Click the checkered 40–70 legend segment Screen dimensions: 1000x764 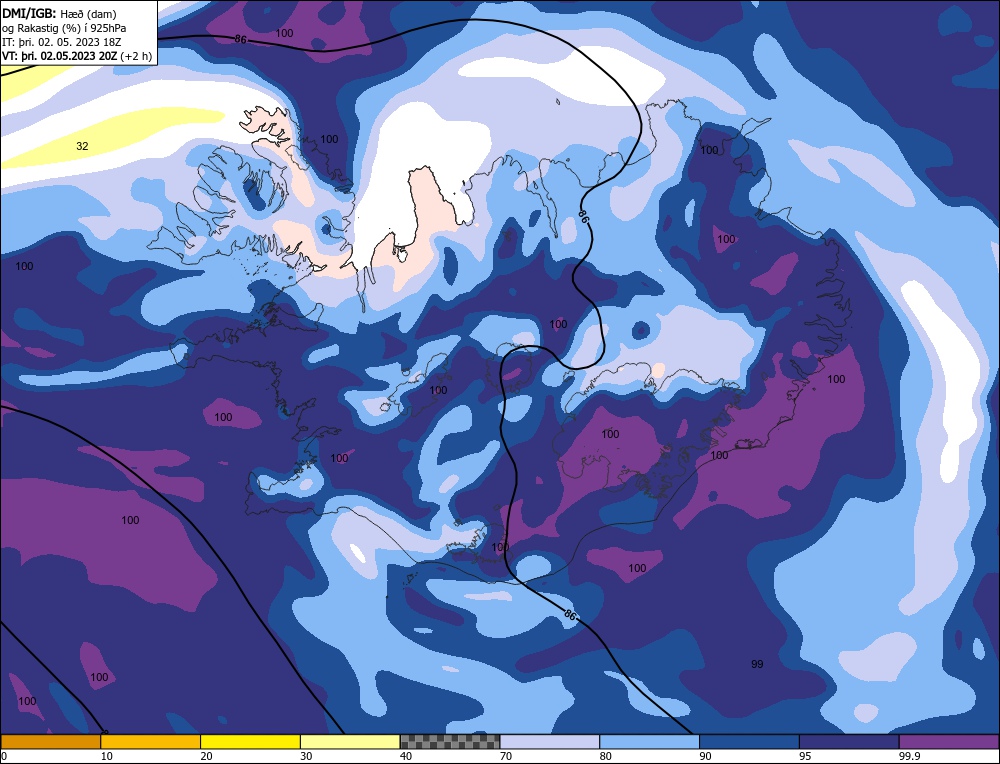(x=450, y=742)
